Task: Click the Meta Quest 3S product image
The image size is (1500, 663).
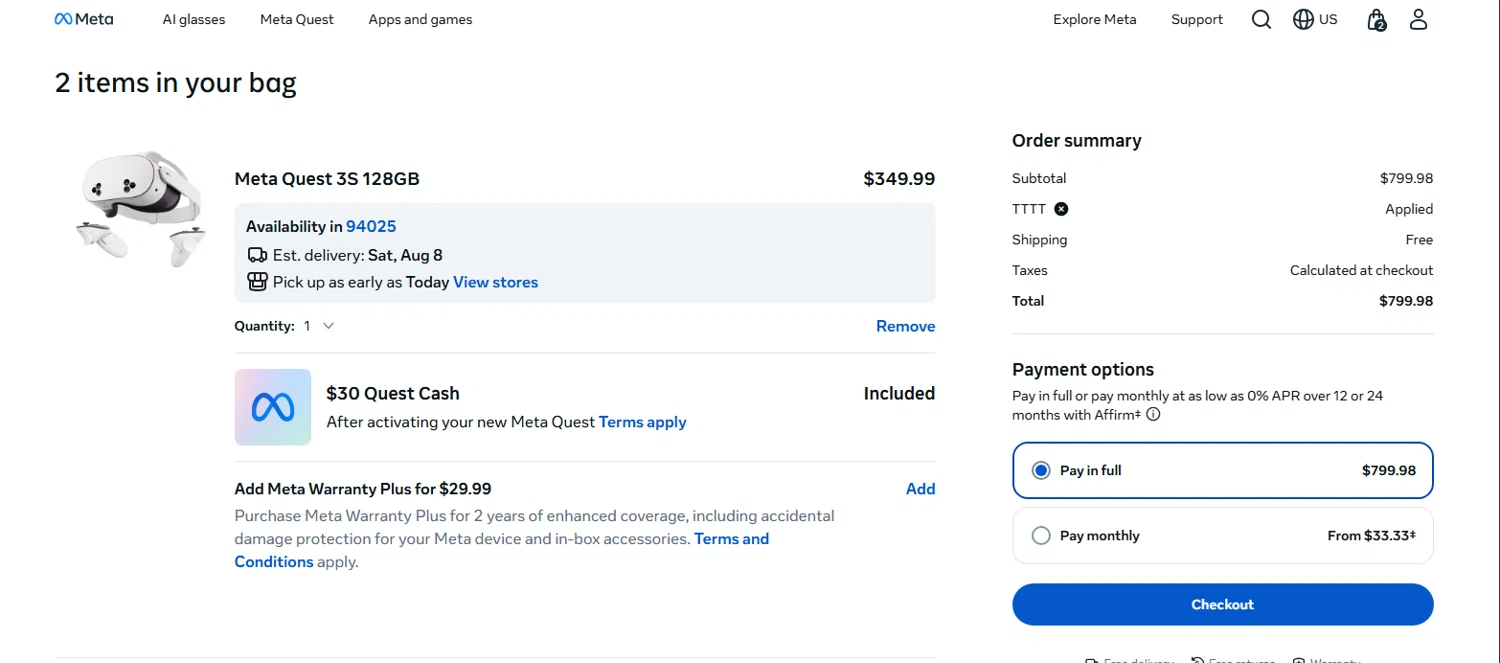Action: click(141, 208)
